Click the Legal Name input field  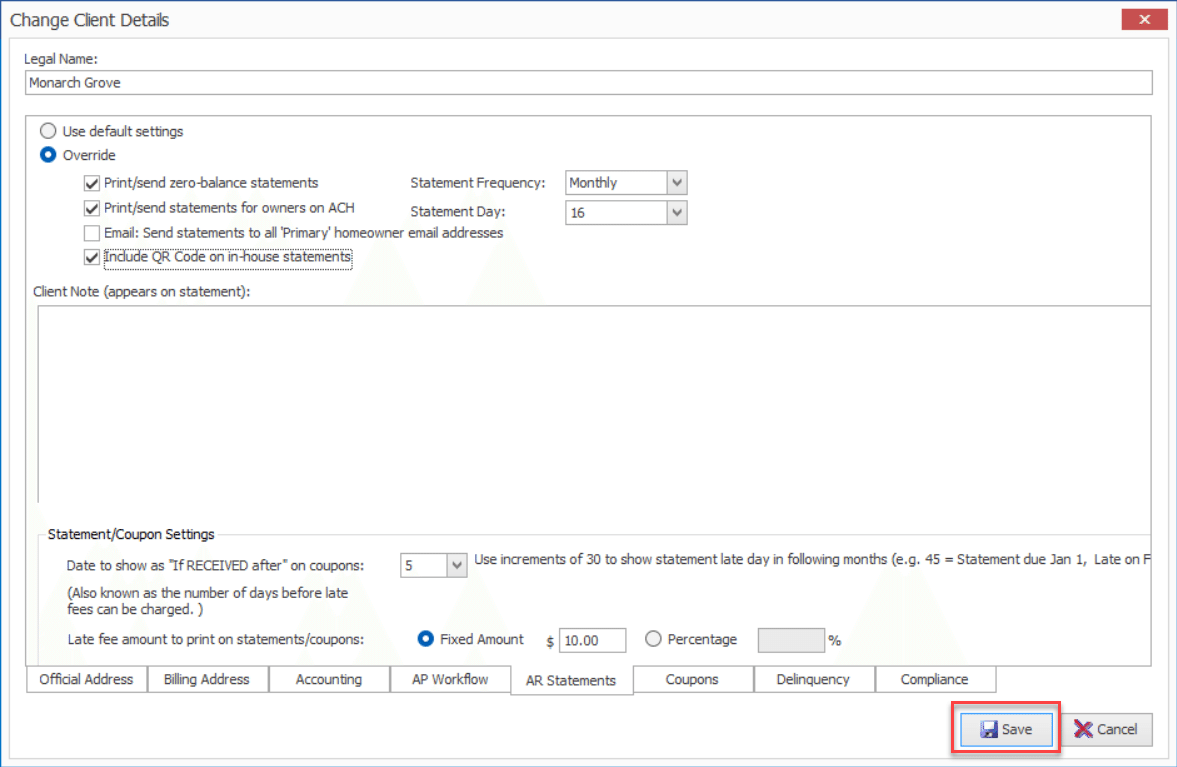click(x=588, y=83)
